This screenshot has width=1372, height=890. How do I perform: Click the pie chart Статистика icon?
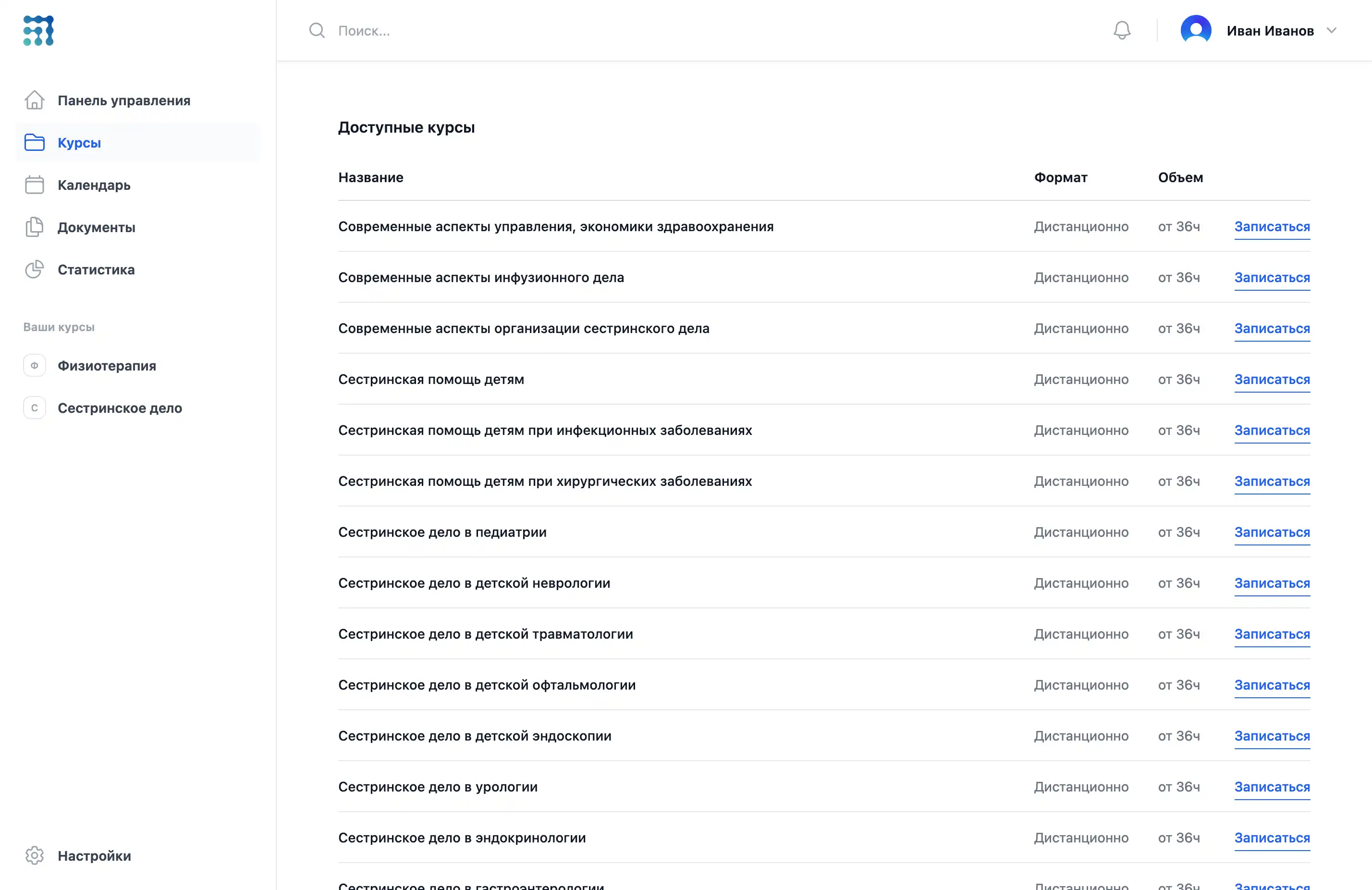(x=35, y=270)
